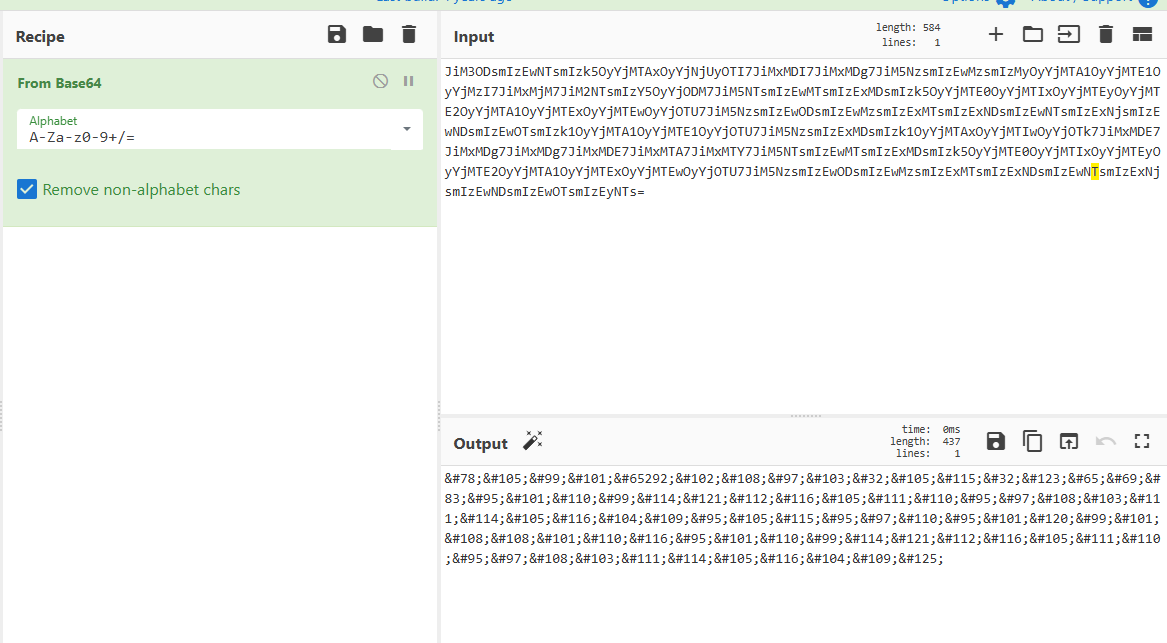
Task: Load a recipe using folder icon
Action: coord(373,35)
